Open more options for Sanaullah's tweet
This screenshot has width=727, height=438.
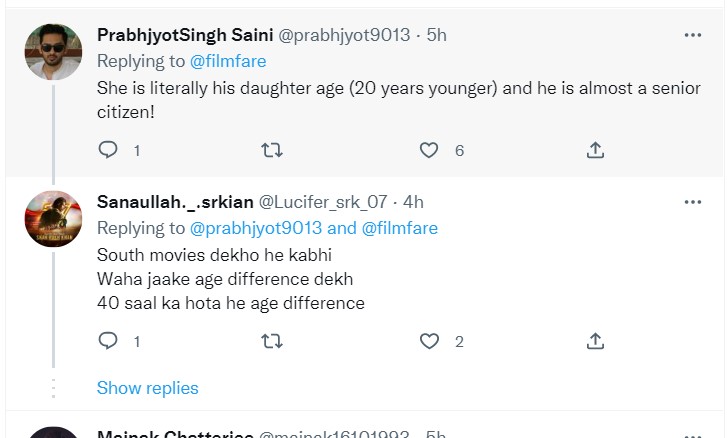[x=692, y=203]
